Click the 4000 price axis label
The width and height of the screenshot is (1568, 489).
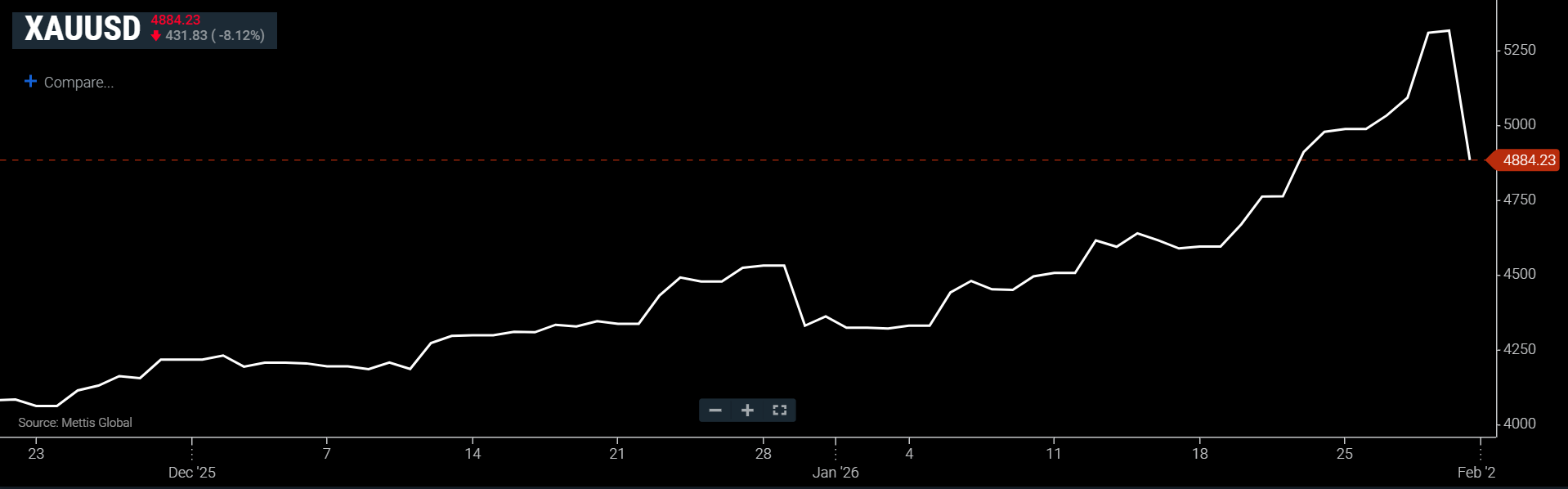(x=1520, y=424)
